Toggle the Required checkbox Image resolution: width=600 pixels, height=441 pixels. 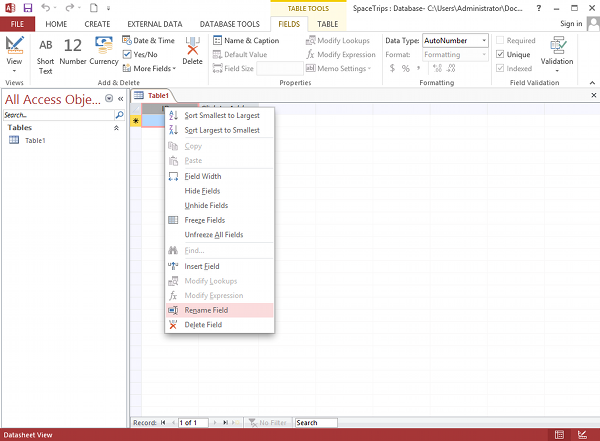pos(500,40)
